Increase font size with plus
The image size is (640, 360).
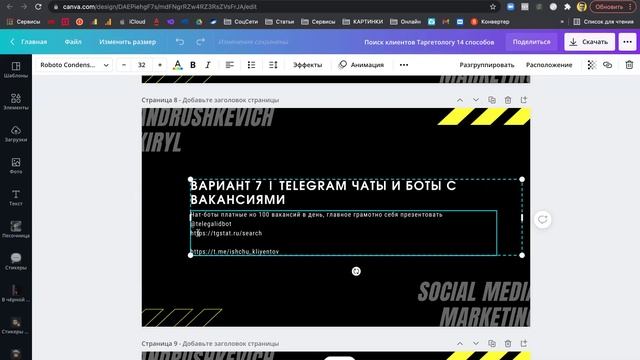160,65
